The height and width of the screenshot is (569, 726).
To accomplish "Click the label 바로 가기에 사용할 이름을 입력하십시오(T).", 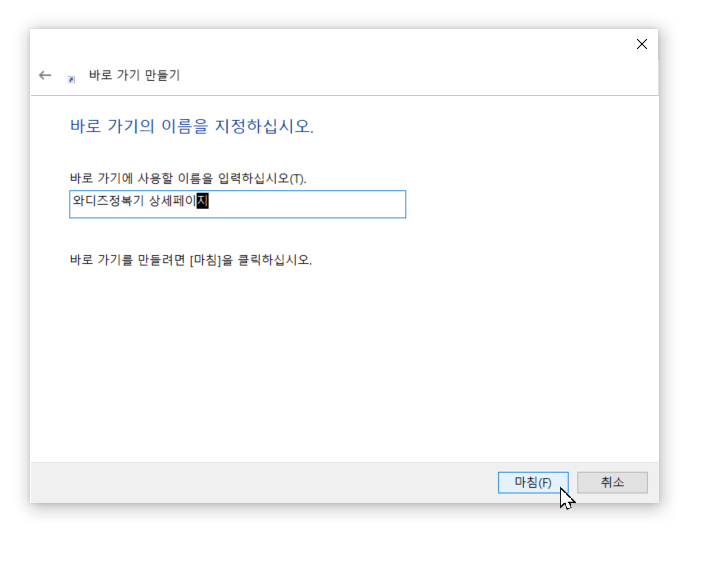I will click(188, 178).
